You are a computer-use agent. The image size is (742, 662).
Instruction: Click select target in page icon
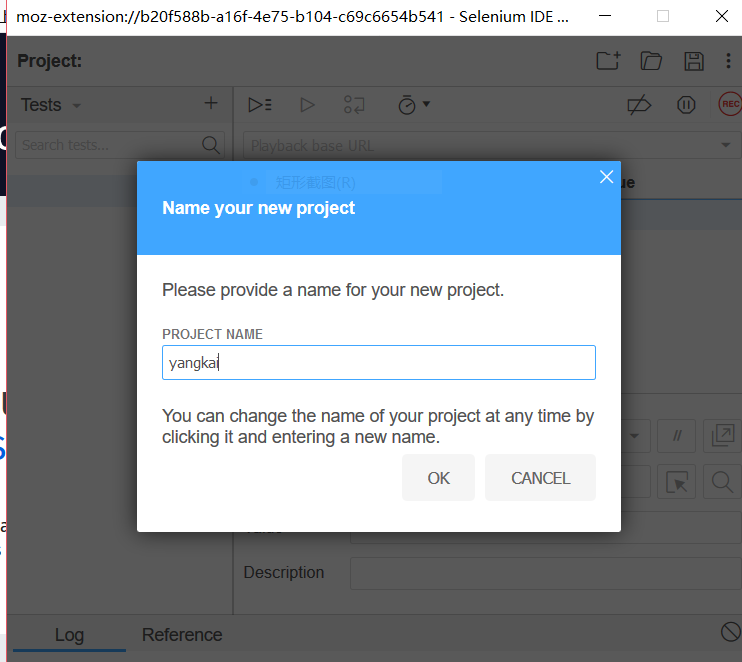click(x=677, y=482)
